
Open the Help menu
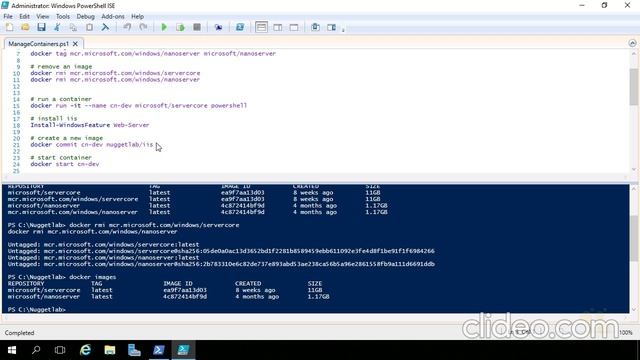(x=138, y=16)
